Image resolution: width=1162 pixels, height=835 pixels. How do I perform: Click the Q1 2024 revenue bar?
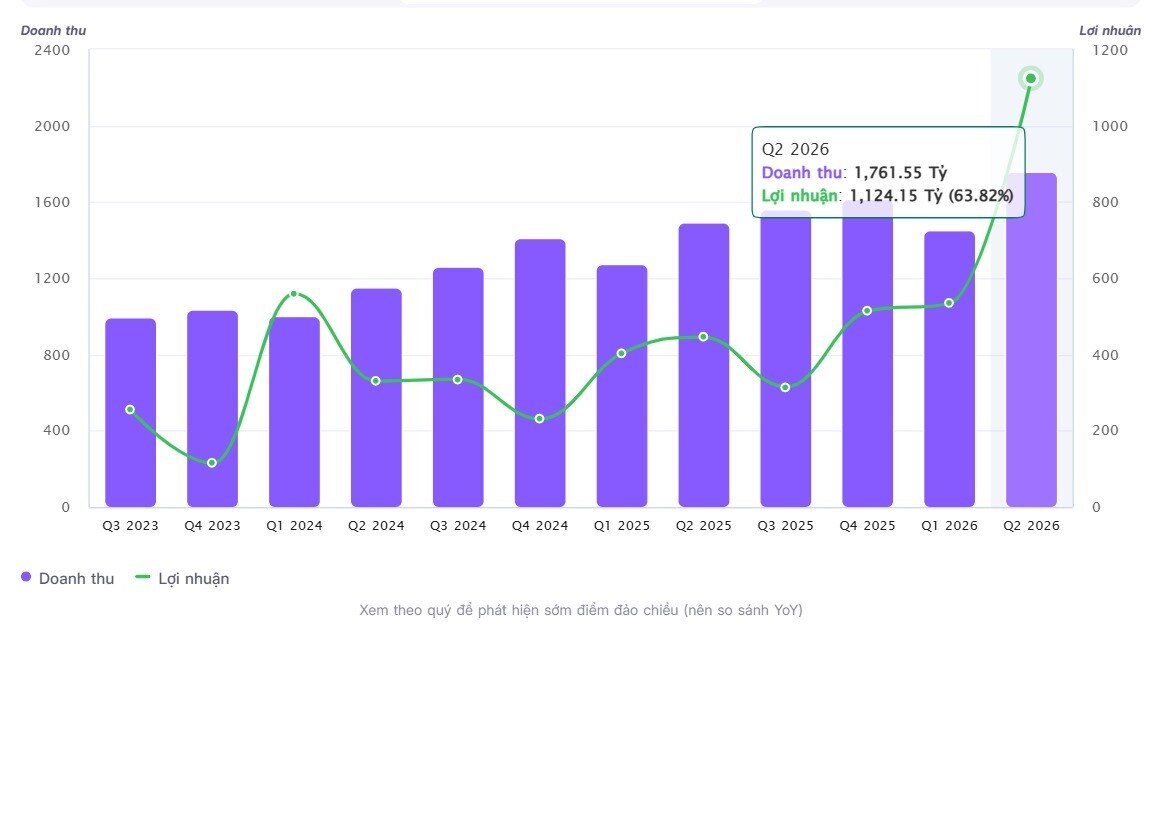click(x=294, y=412)
